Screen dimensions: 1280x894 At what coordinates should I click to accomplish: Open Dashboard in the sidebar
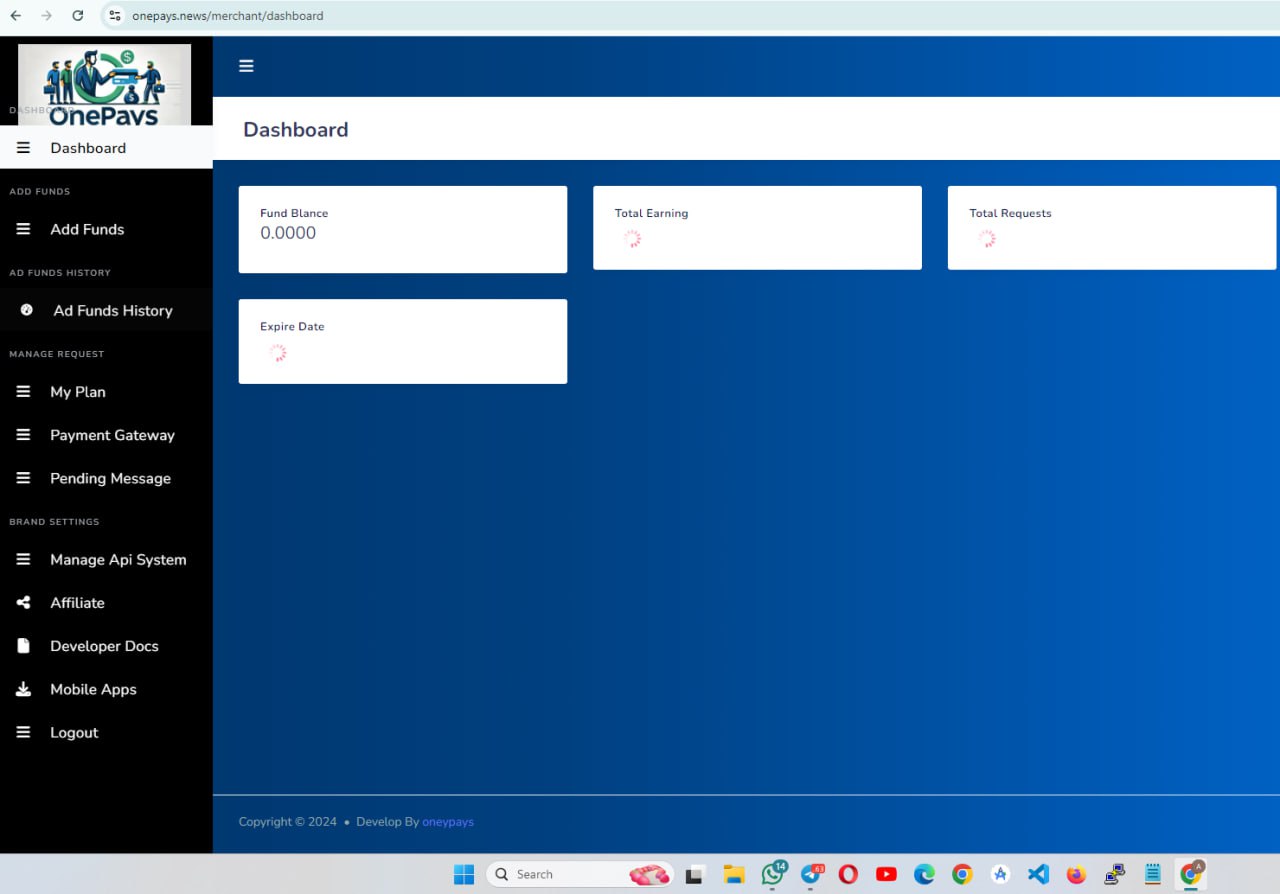tap(88, 148)
